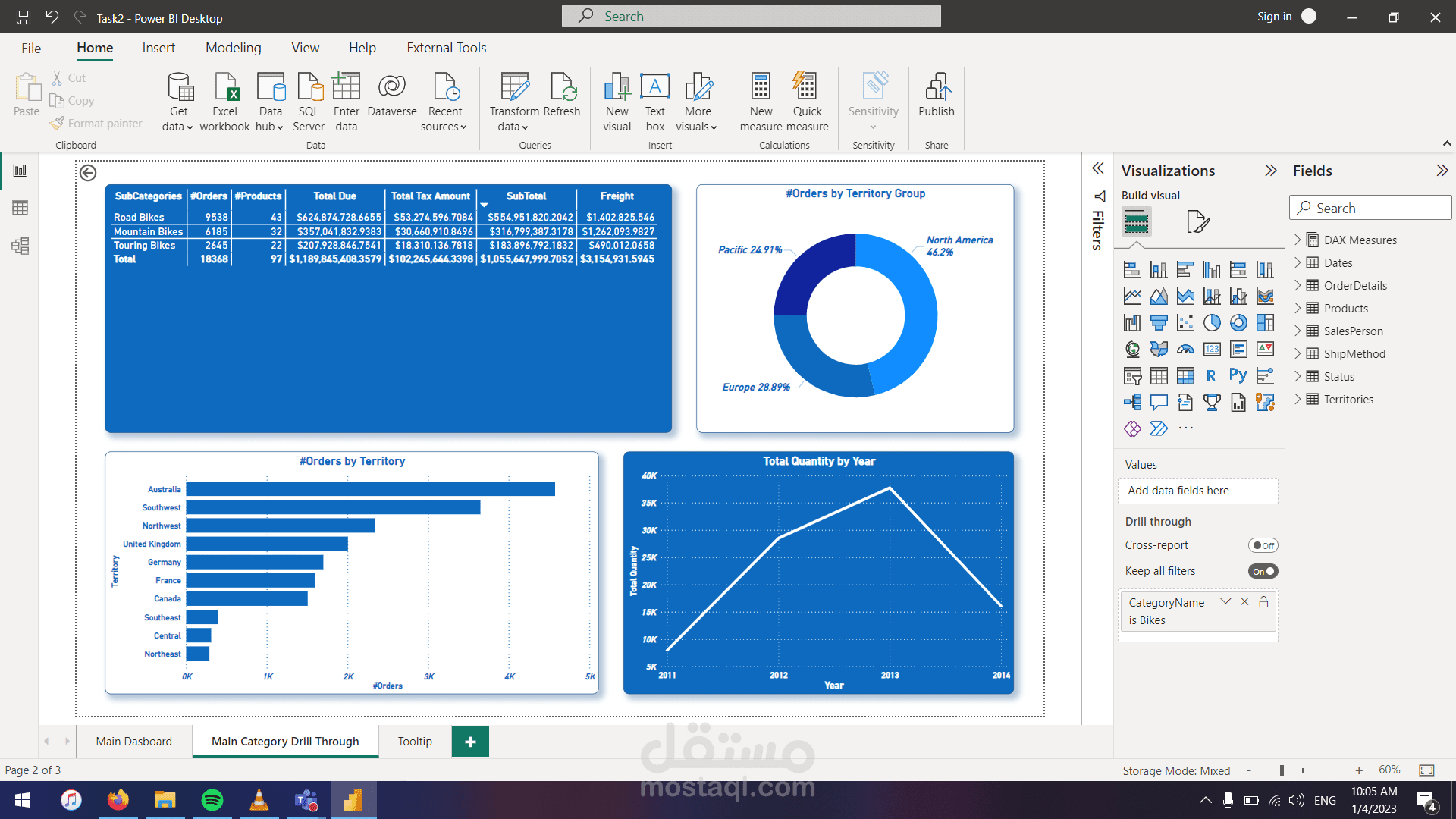Screen dimensions: 1456x819
Task: Insert a New visual
Action: point(617,102)
